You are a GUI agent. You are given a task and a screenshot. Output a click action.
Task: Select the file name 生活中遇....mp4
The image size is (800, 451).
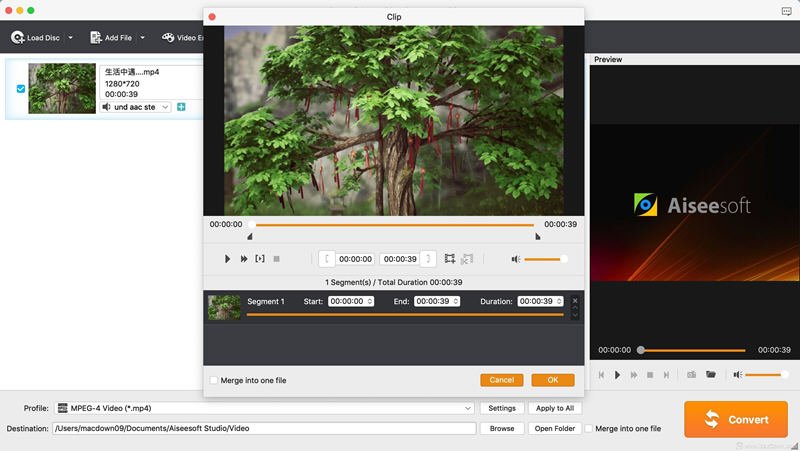coord(132,72)
